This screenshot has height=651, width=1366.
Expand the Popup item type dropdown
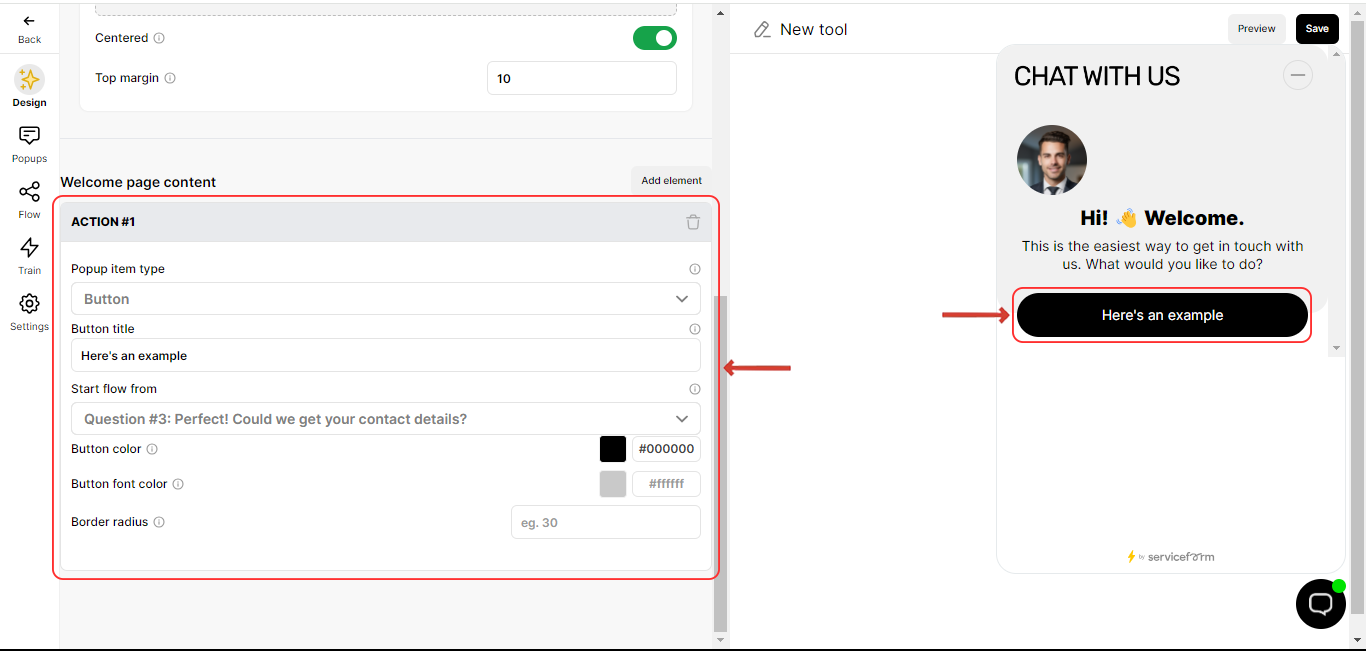[x=386, y=299]
